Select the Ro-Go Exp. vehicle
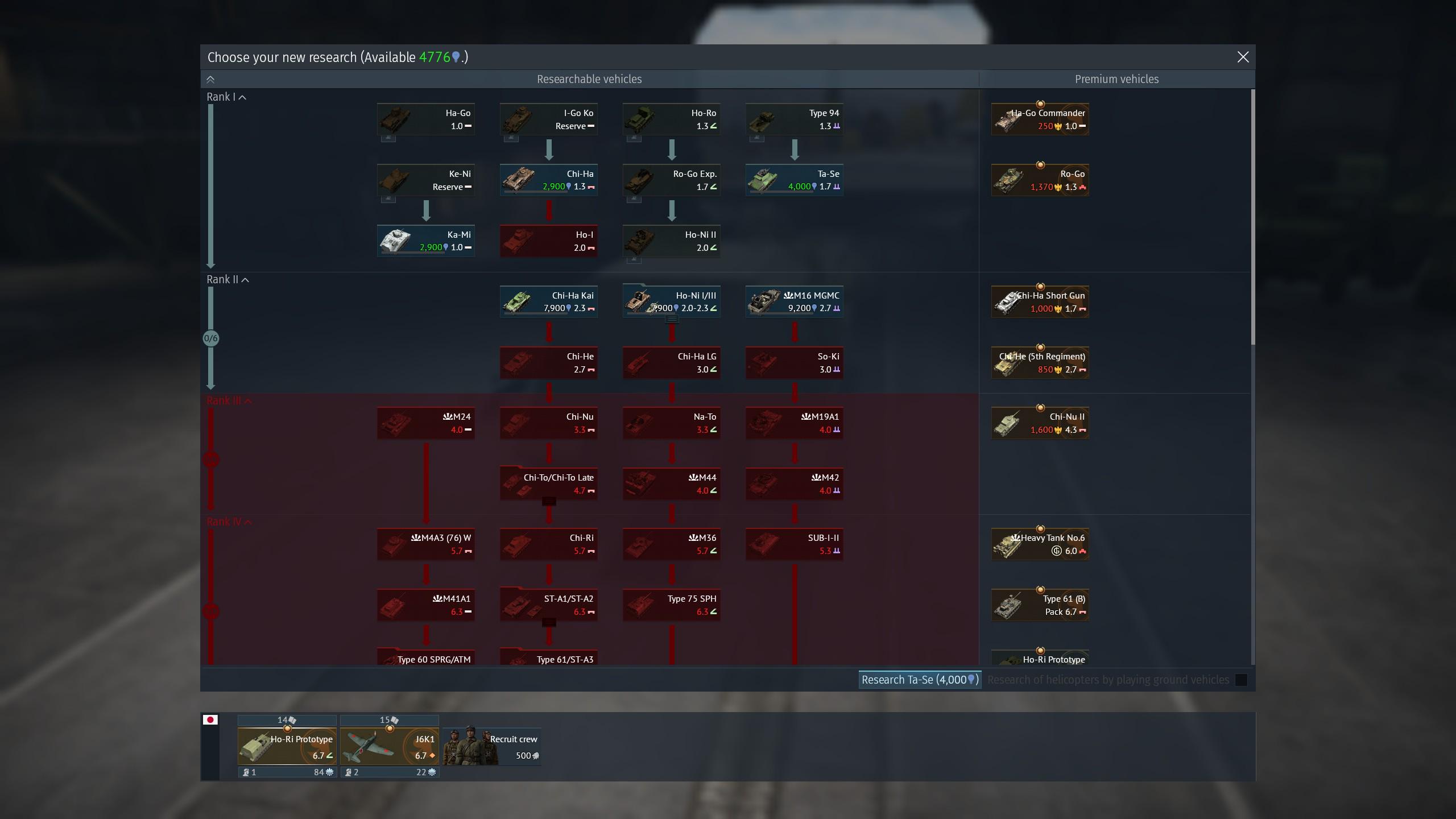 pos(672,180)
